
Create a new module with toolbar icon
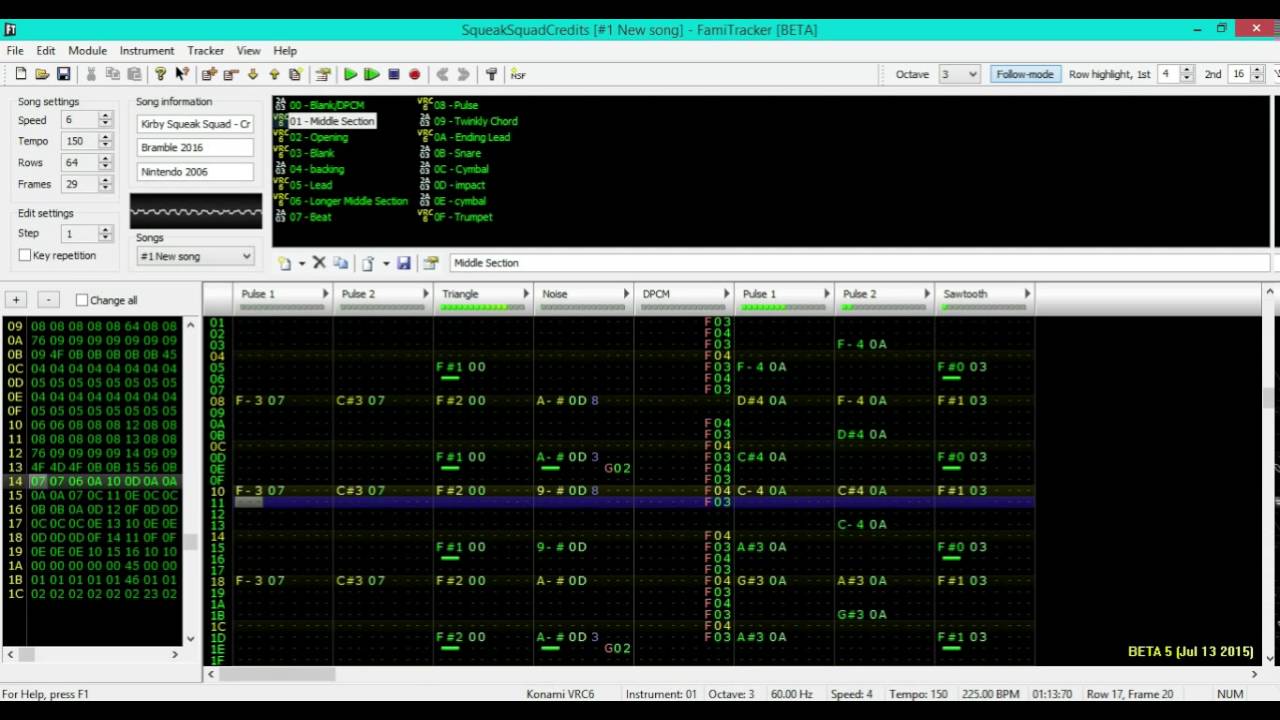tap(20, 74)
